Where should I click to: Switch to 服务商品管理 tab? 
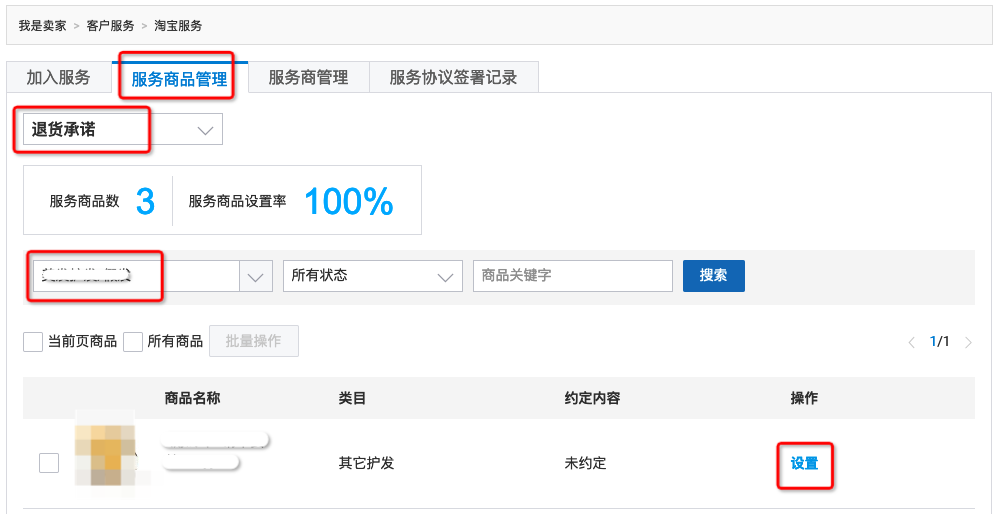(179, 79)
